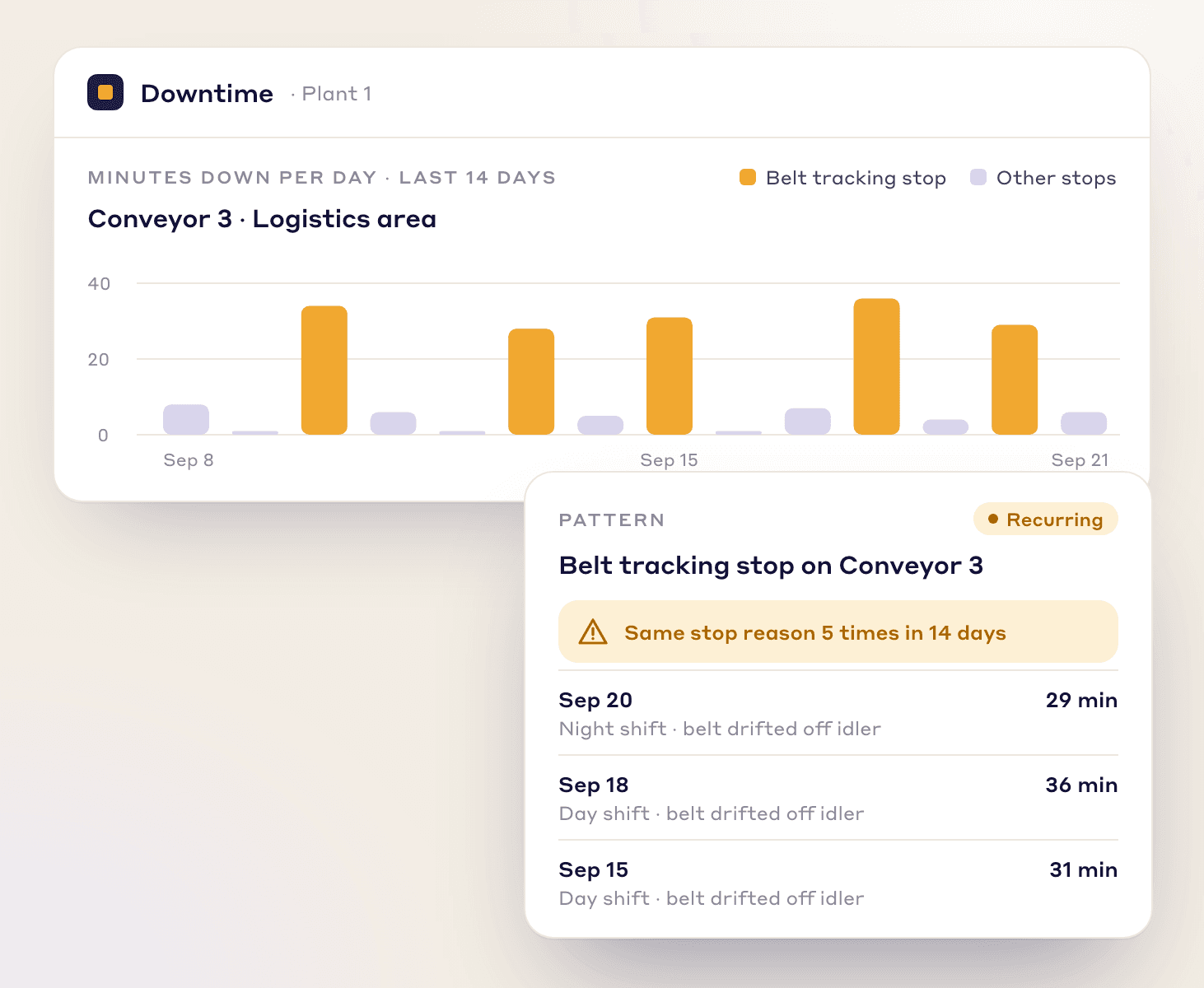Click the Sep 21 lavender bar

coord(1084,423)
